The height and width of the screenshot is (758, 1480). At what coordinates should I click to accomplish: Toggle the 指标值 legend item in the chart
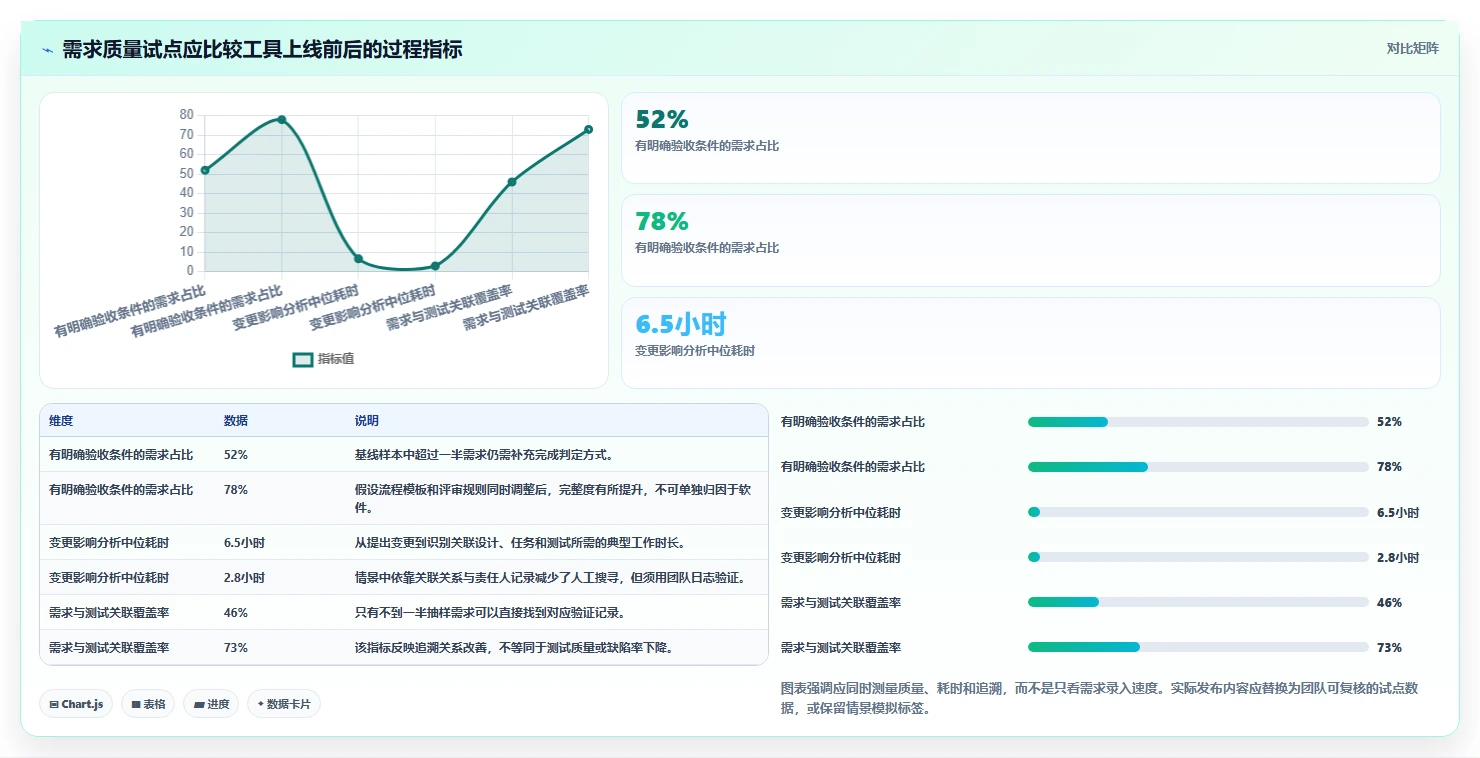(x=323, y=359)
